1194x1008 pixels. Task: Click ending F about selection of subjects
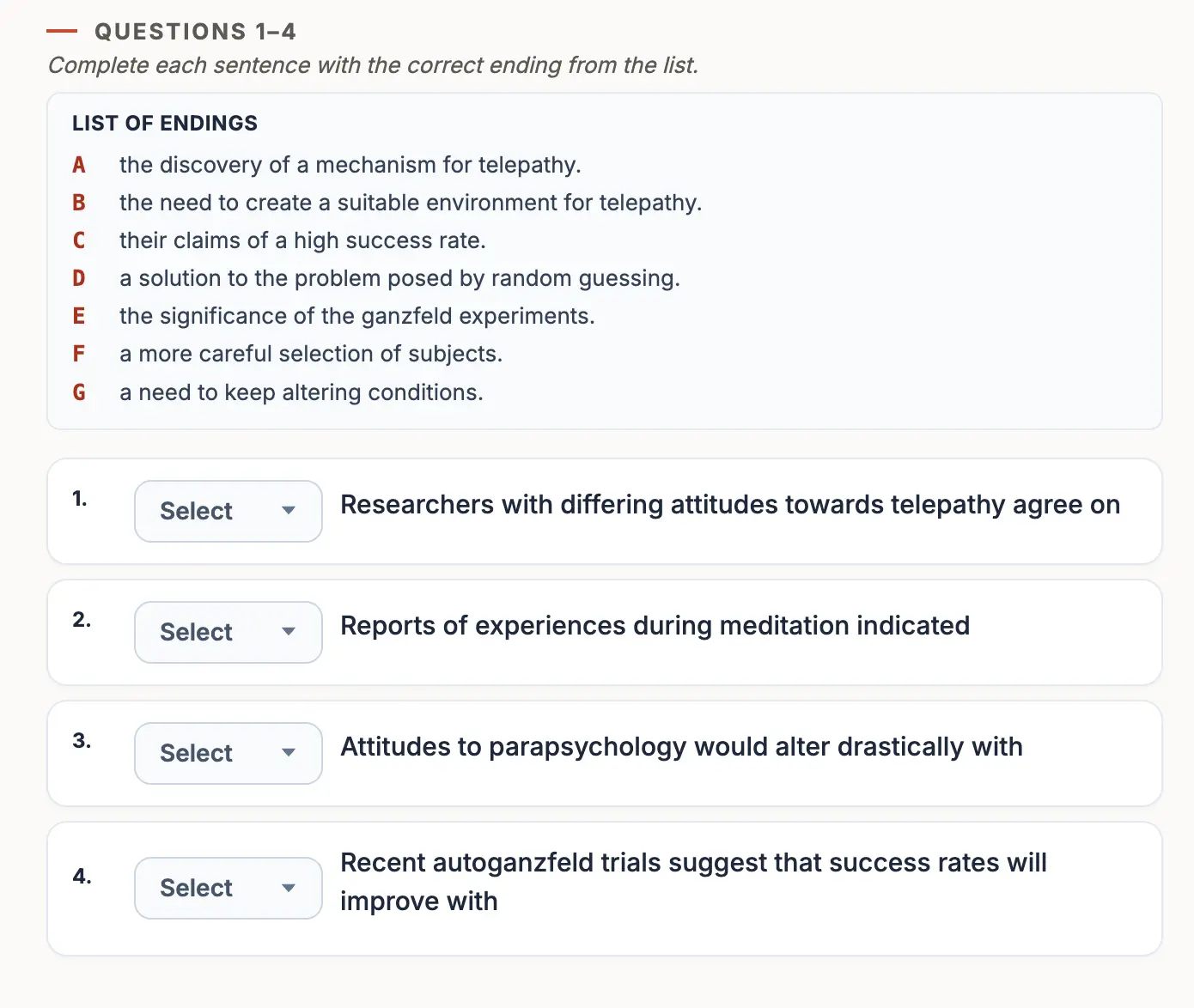pyautogui.click(x=311, y=354)
